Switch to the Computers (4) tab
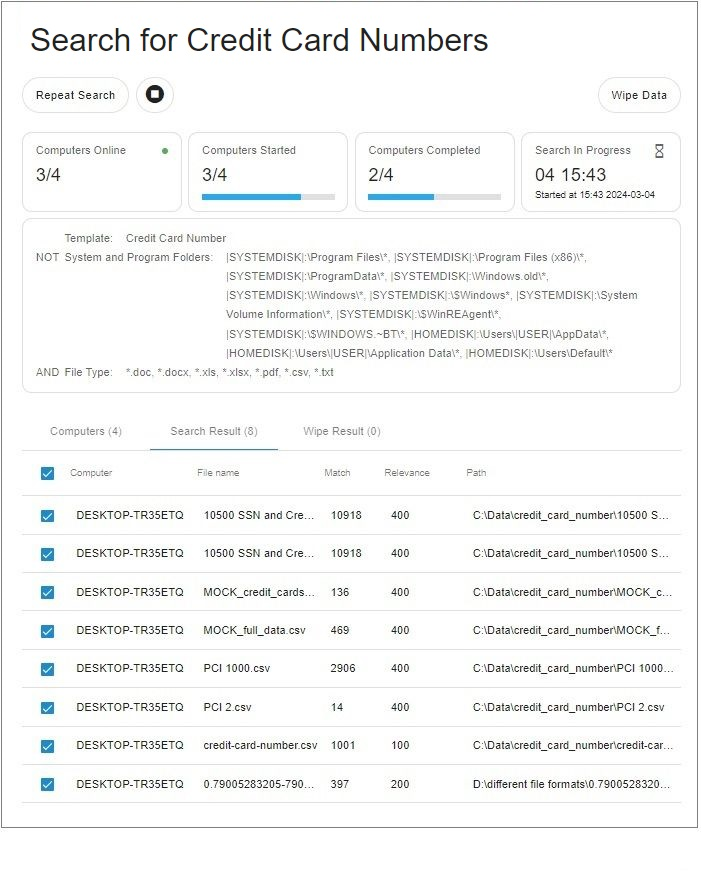 coord(86,432)
